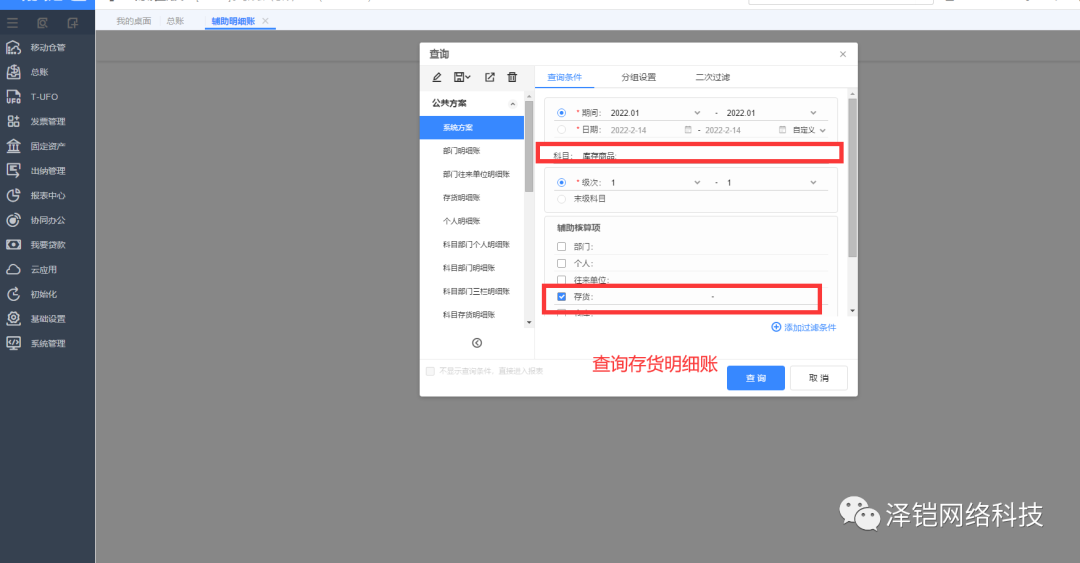Select the 日期 radio button
The width and height of the screenshot is (1080, 563).
click(561, 130)
